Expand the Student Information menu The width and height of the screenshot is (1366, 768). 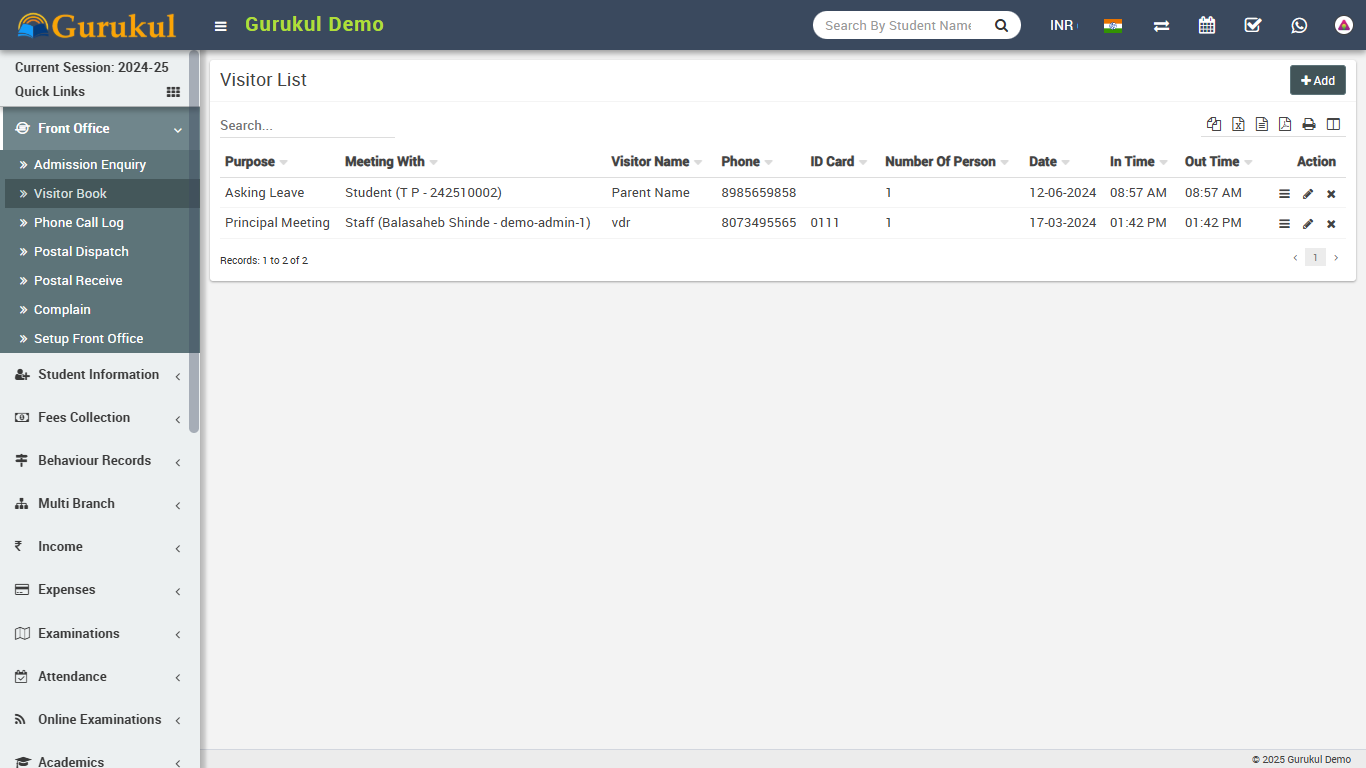[x=98, y=375]
